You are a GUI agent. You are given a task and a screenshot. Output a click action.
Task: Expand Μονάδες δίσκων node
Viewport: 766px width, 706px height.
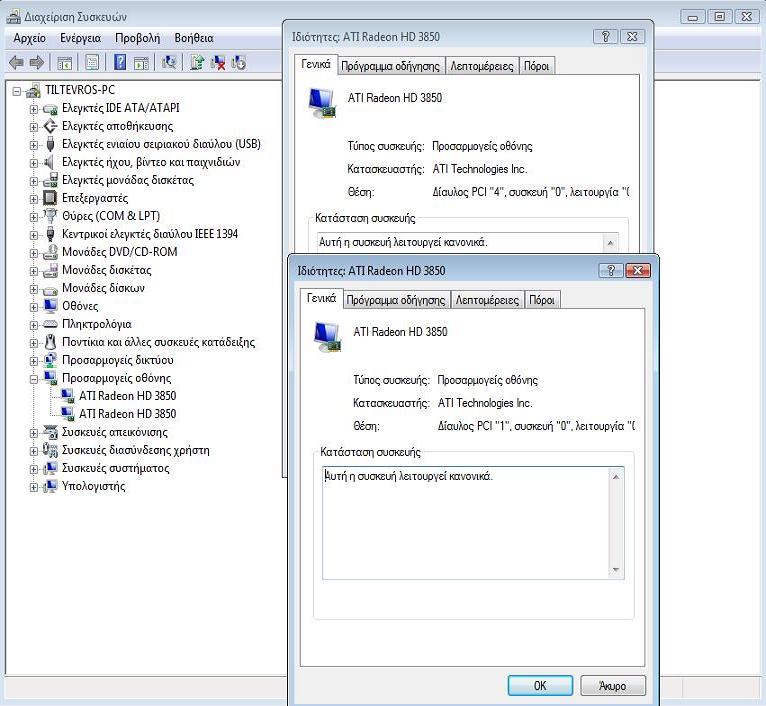coord(34,289)
